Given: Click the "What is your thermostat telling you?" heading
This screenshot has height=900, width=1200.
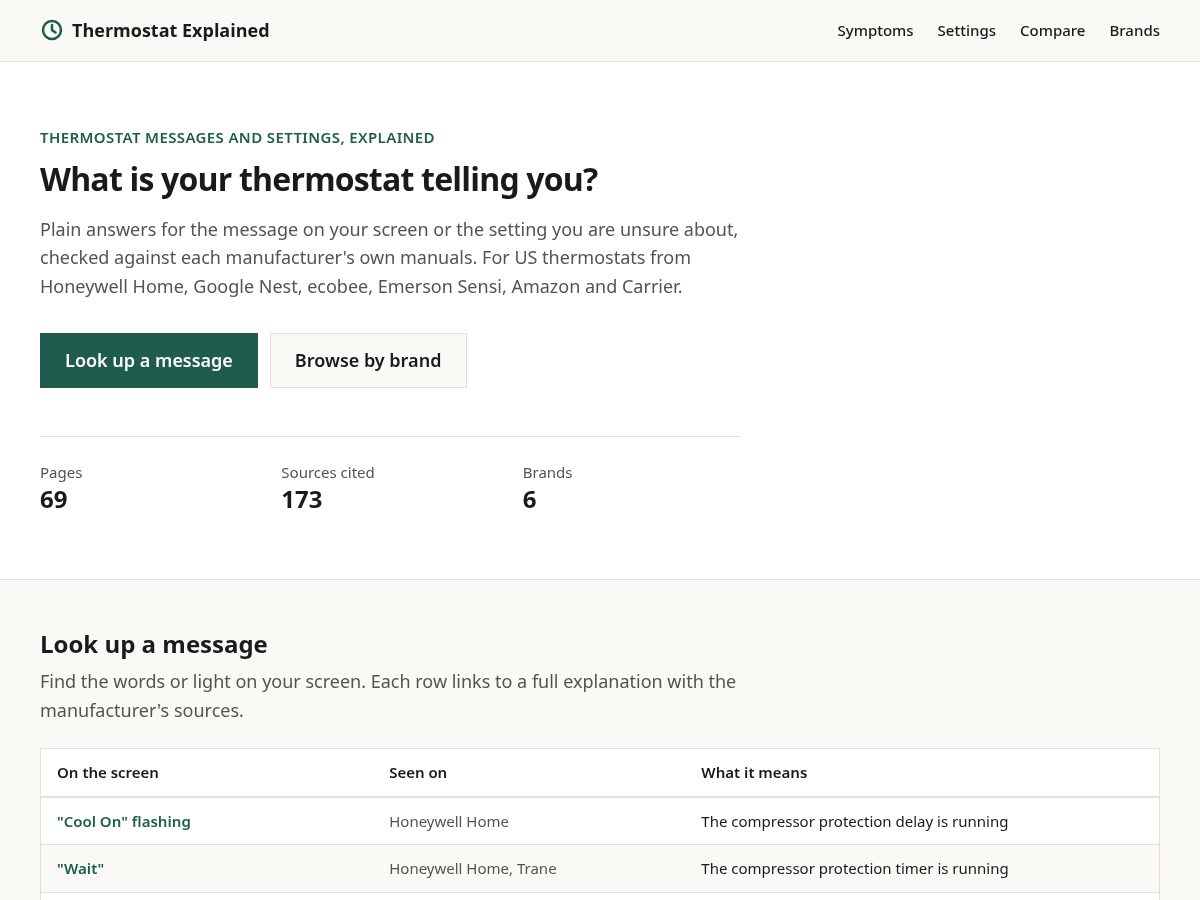Looking at the screenshot, I should (319, 180).
